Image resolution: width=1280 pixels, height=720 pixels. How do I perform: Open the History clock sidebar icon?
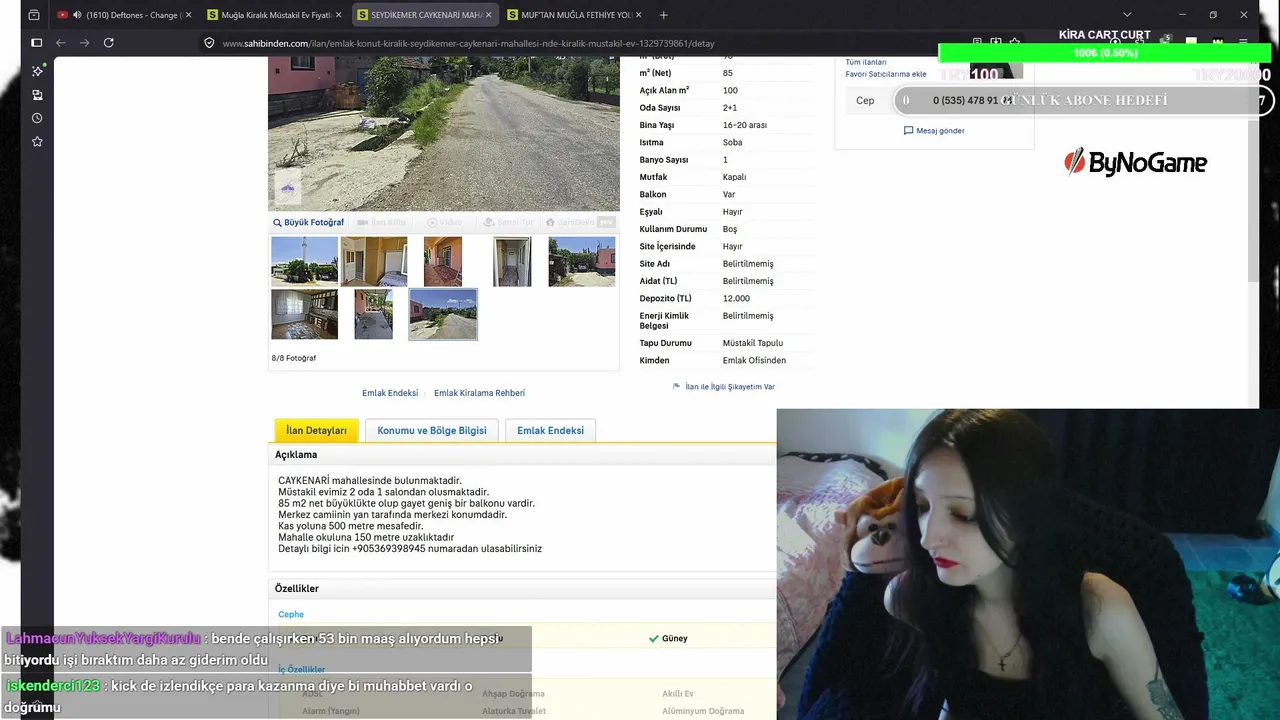37,118
